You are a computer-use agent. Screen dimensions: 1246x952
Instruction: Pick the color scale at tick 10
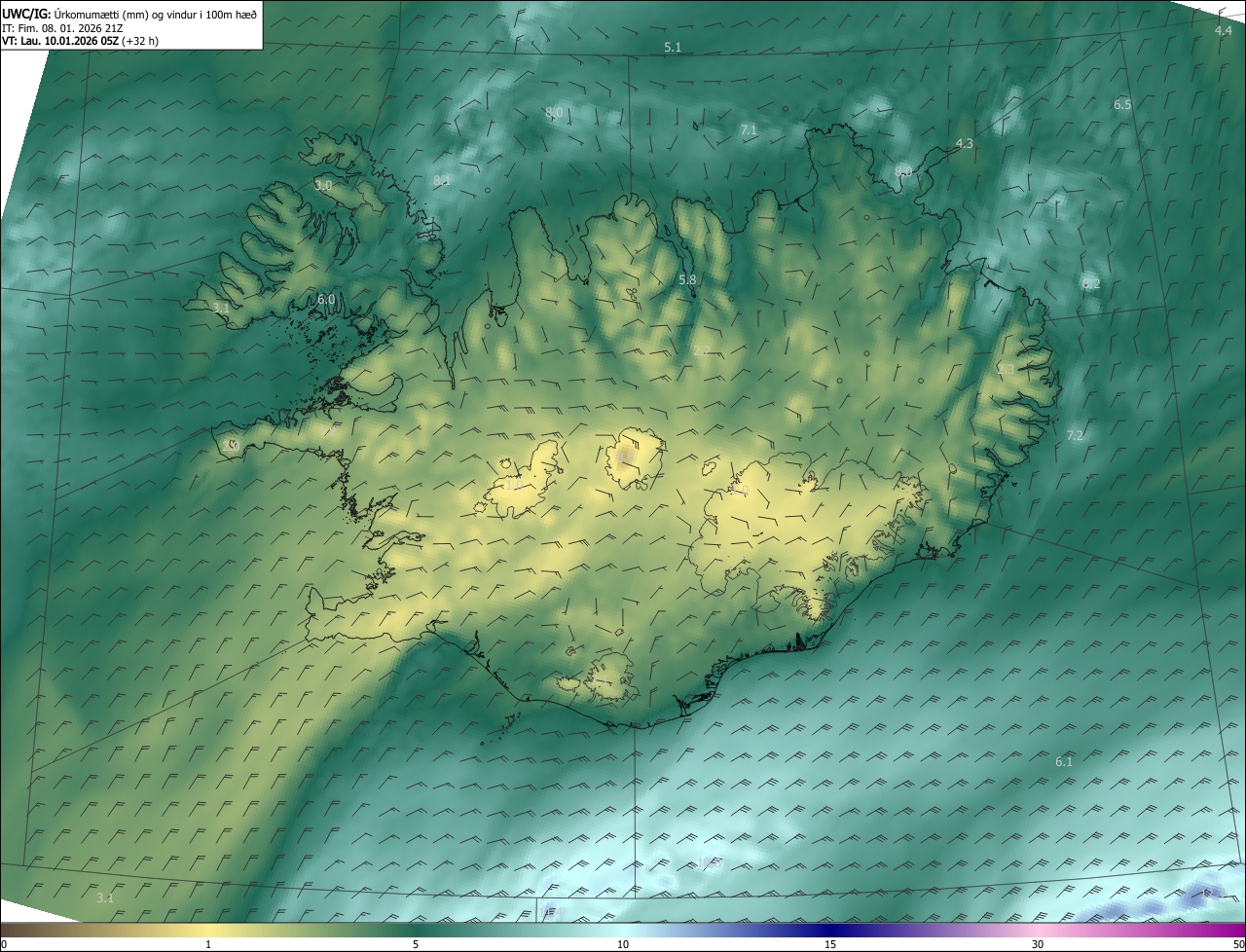tap(623, 931)
